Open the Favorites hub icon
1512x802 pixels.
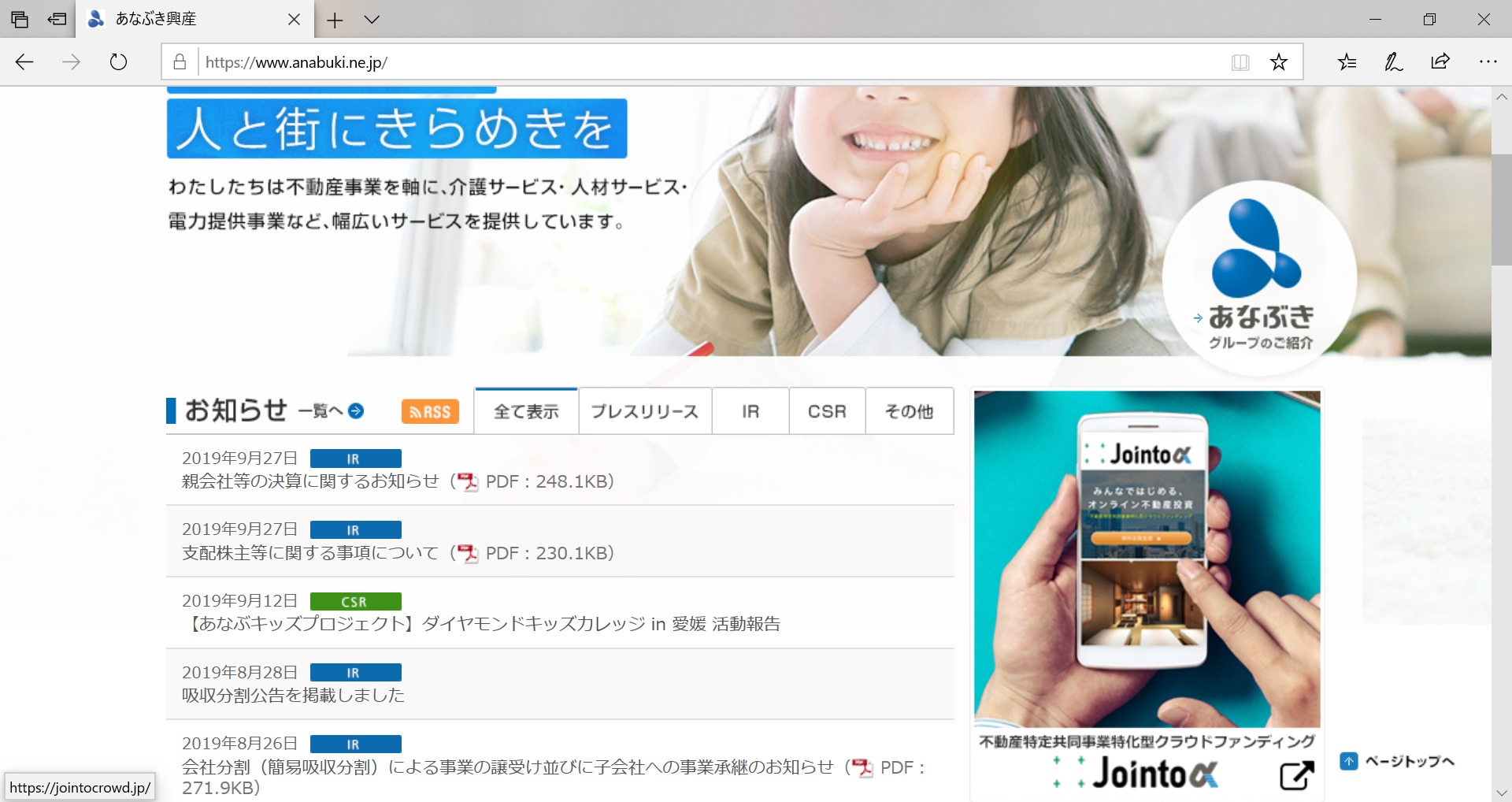point(1347,62)
